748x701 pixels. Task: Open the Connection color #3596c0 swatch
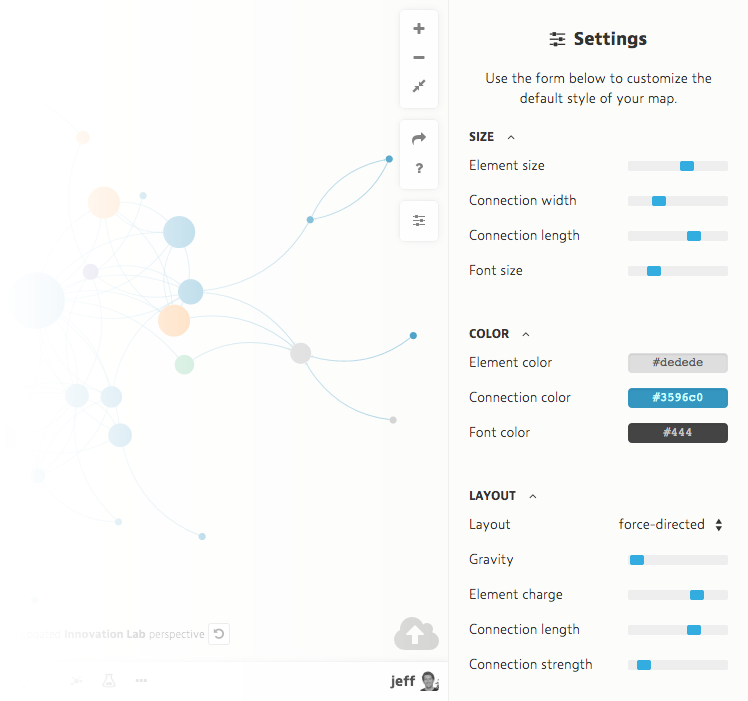pyautogui.click(x=678, y=398)
